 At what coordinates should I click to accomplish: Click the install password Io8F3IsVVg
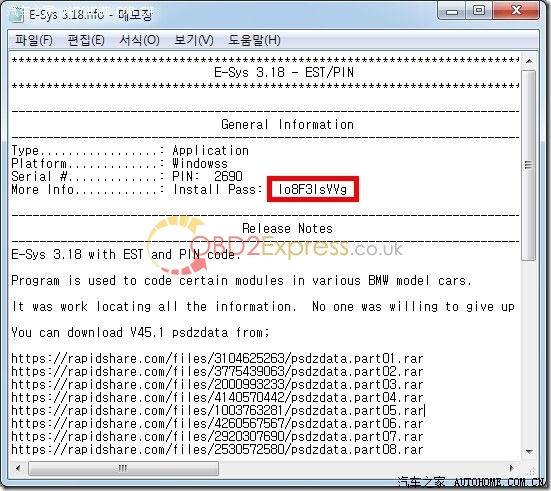pyautogui.click(x=312, y=189)
